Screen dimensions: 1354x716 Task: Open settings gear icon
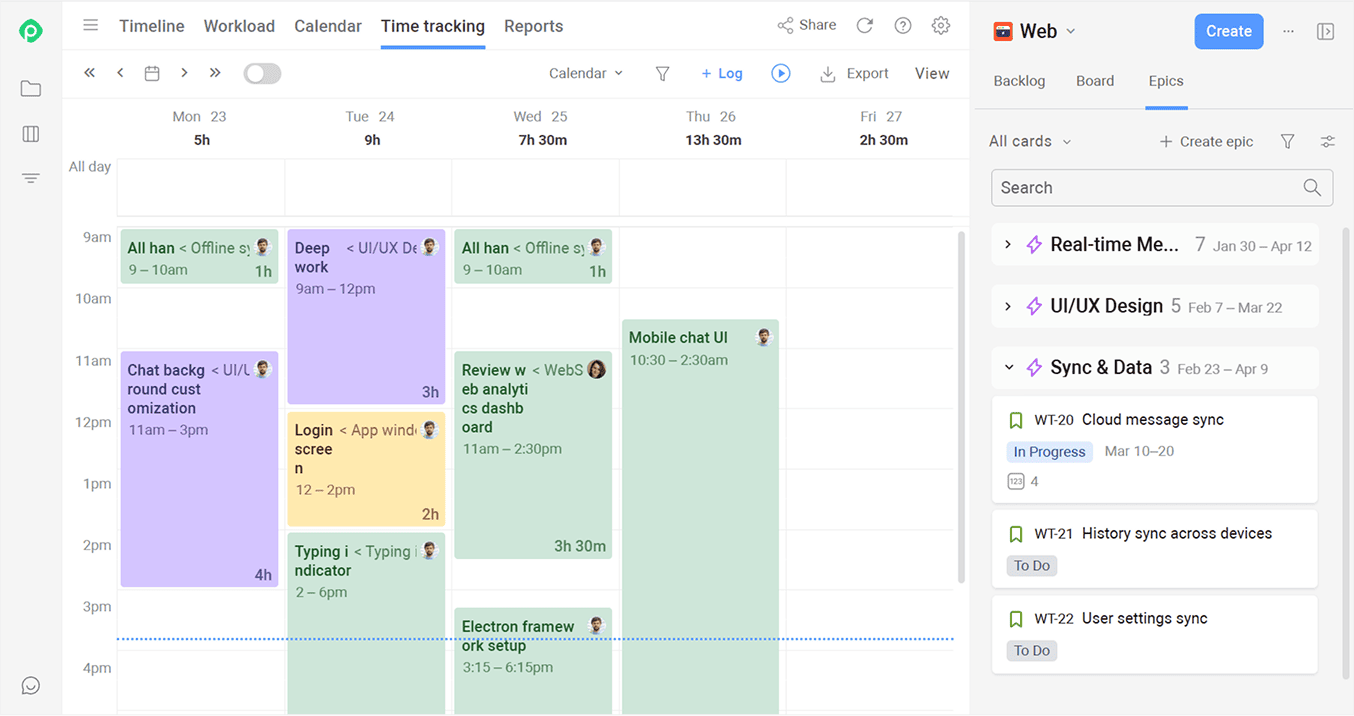(x=941, y=26)
